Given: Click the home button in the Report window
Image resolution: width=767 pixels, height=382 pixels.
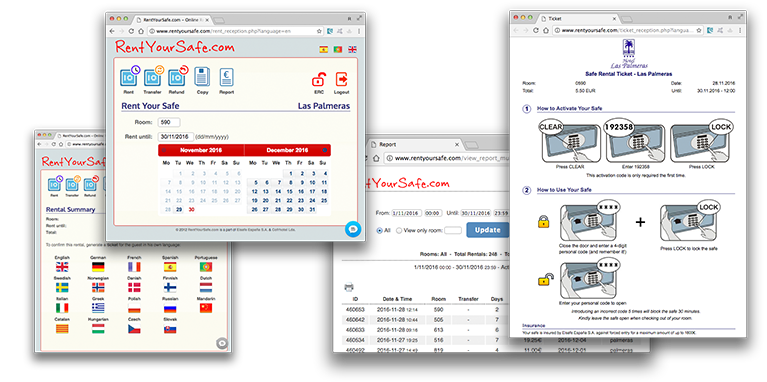Looking at the screenshot, I should [376, 158].
